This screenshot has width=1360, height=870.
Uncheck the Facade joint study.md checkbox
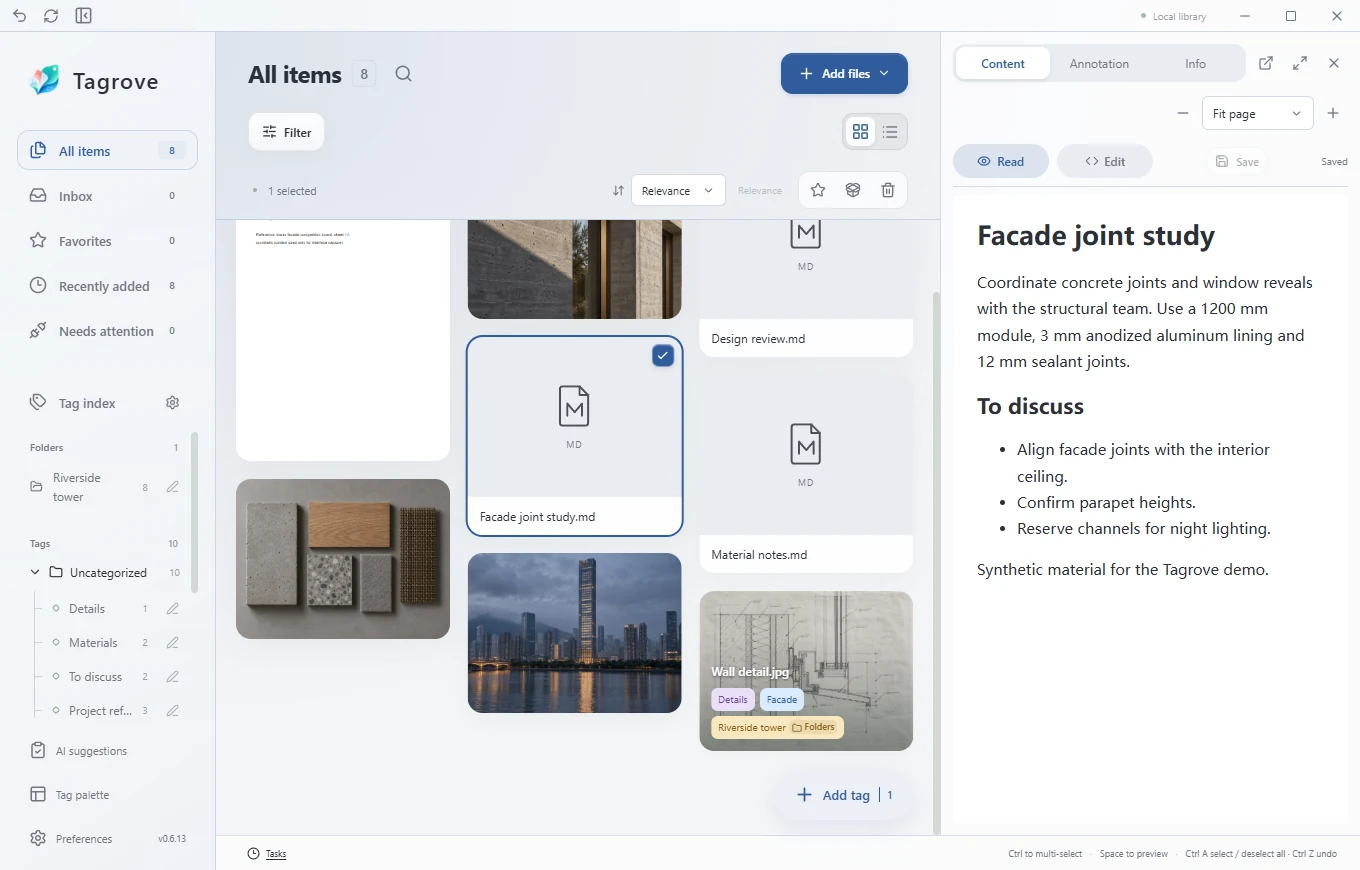(x=663, y=355)
